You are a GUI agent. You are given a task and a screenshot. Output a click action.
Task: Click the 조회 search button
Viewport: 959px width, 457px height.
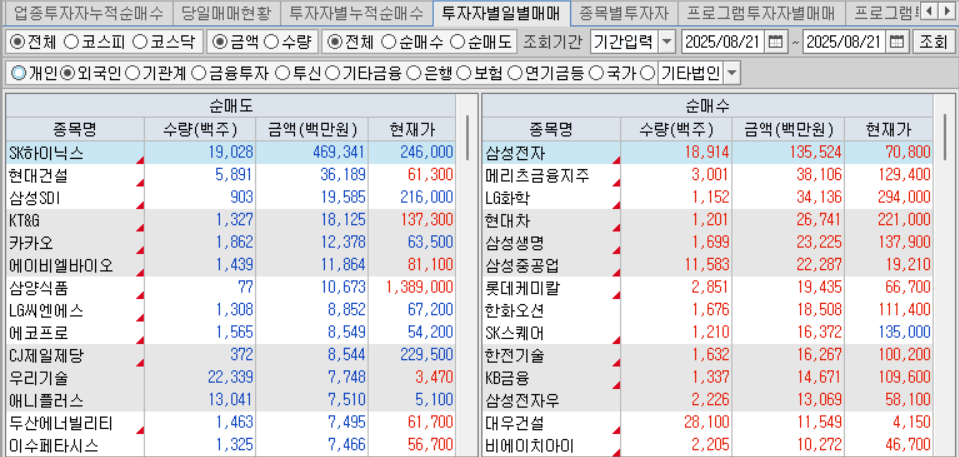pos(932,42)
